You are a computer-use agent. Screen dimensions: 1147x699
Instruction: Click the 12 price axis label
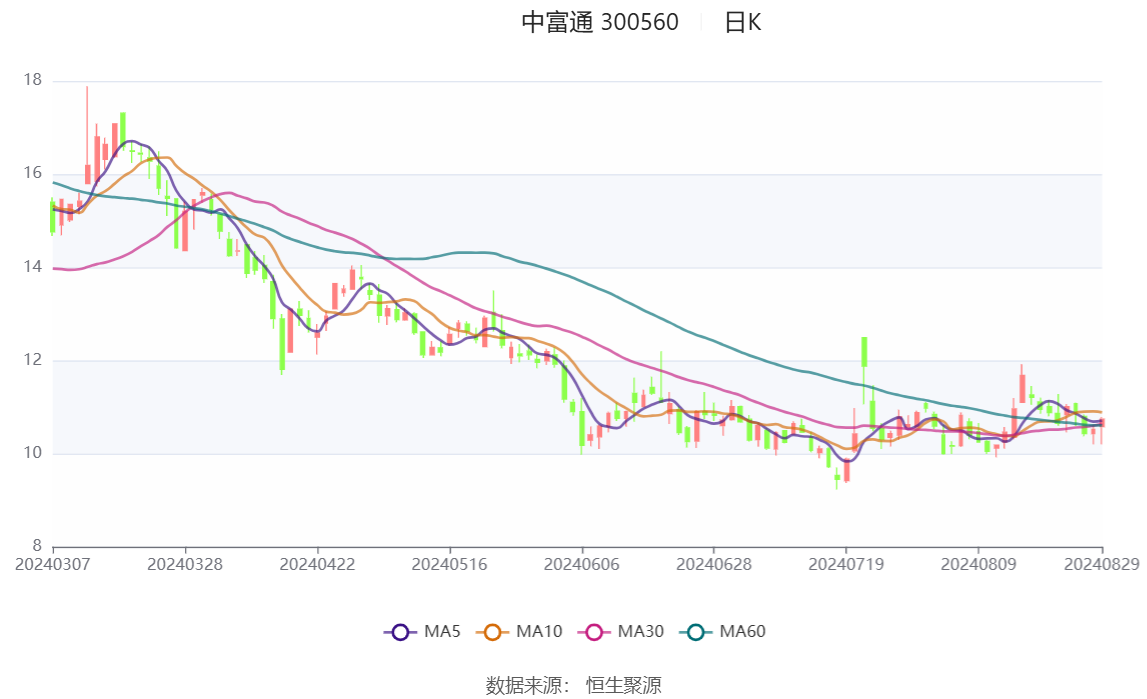33,360
